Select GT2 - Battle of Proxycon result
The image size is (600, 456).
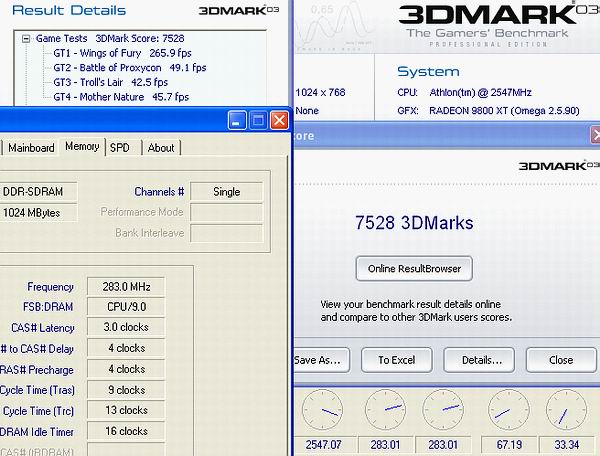(x=130, y=68)
